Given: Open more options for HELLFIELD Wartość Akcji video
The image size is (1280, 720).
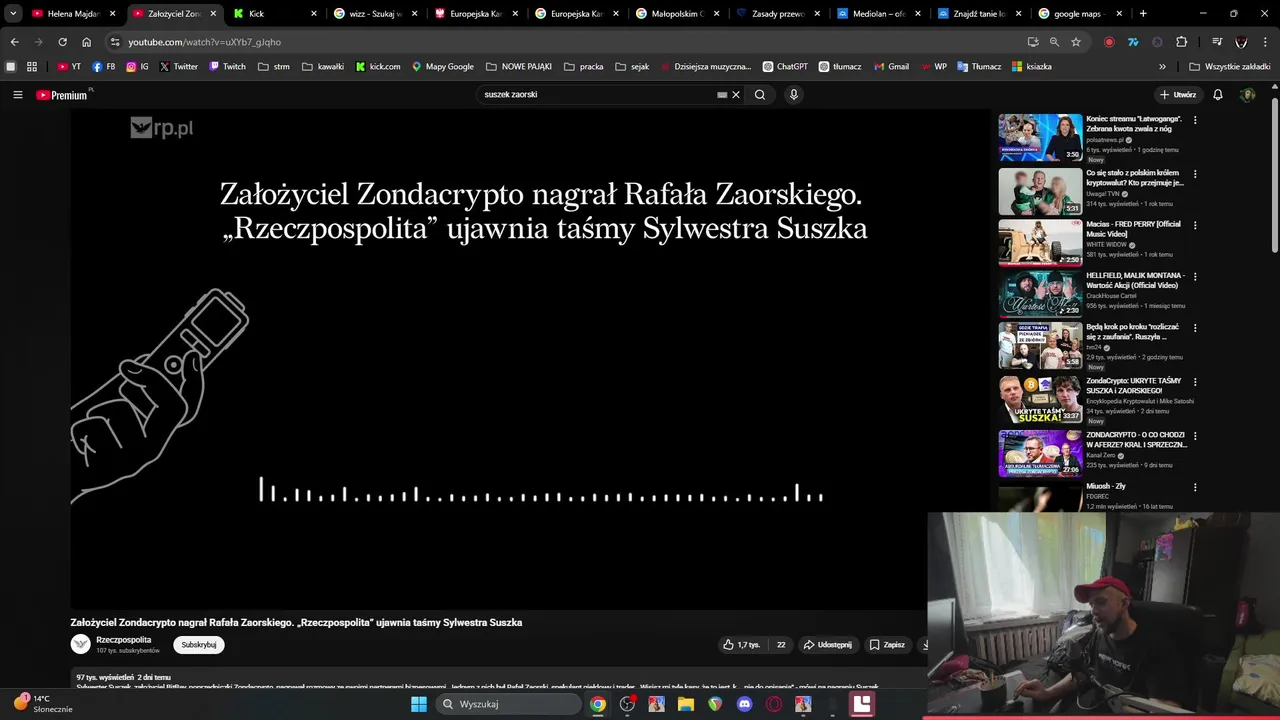Looking at the screenshot, I should pyautogui.click(x=1195, y=277).
